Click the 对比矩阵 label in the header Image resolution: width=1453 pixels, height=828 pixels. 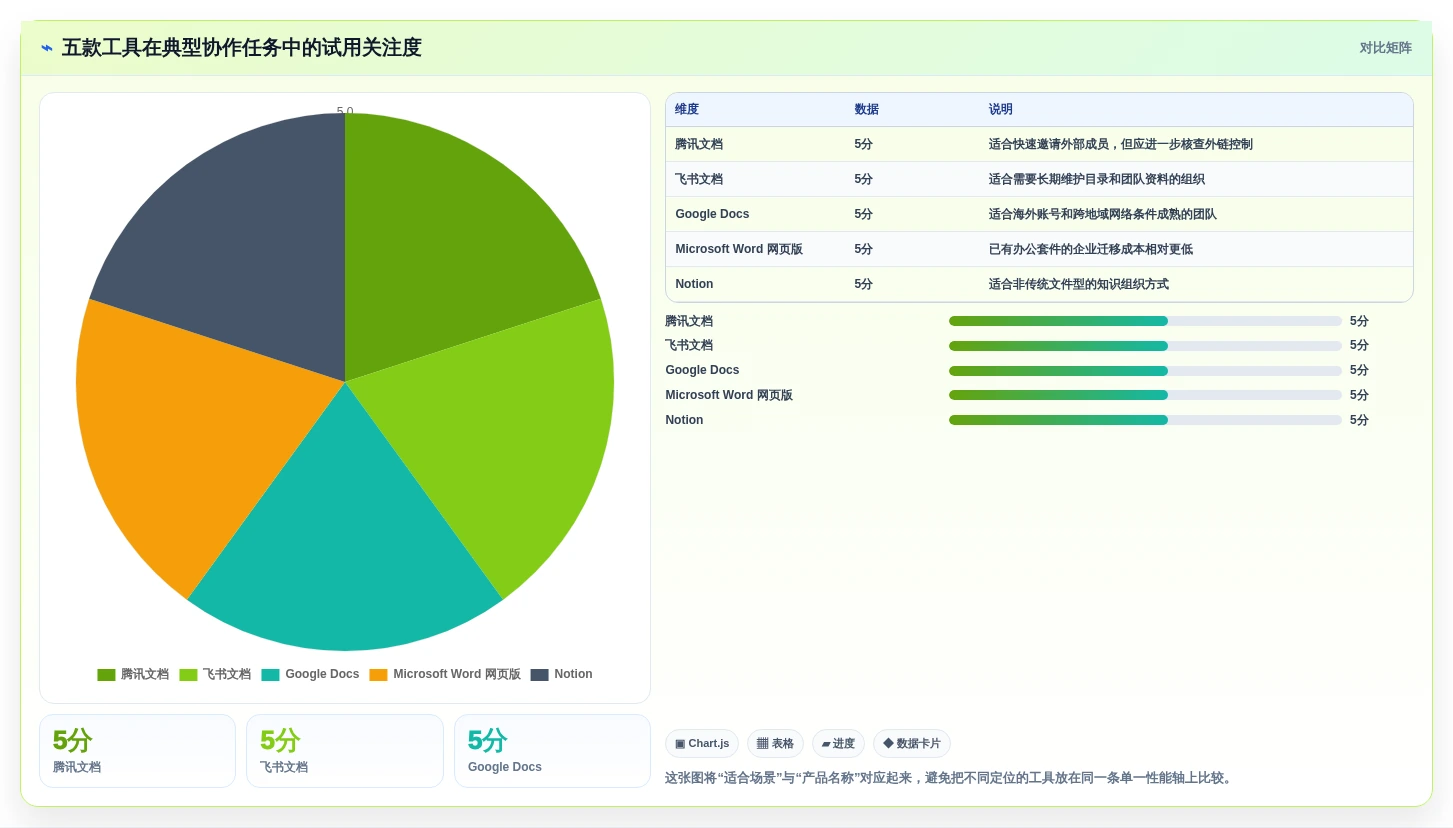(1385, 48)
